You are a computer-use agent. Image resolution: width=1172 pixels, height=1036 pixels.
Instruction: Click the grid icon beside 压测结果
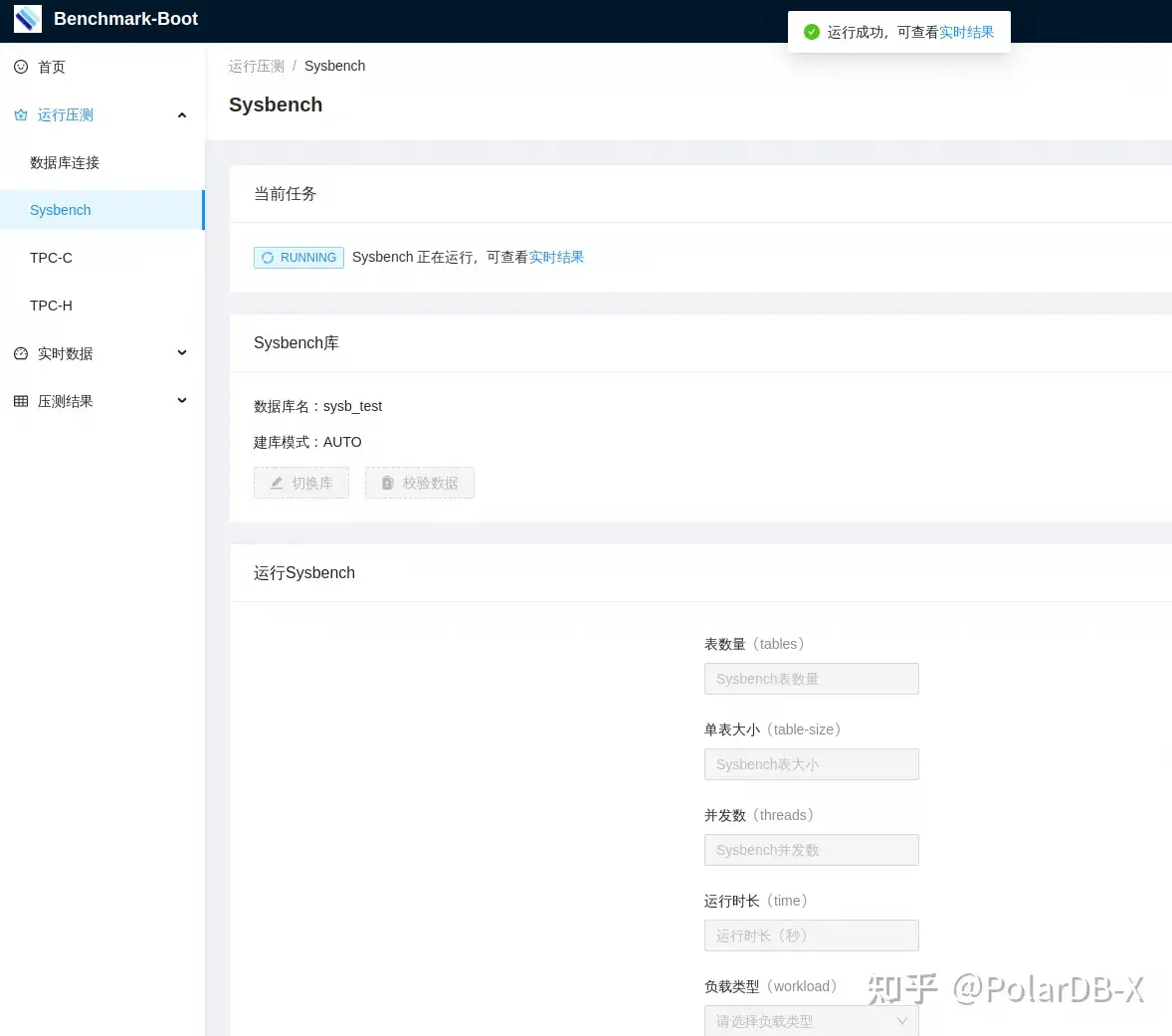(x=21, y=400)
